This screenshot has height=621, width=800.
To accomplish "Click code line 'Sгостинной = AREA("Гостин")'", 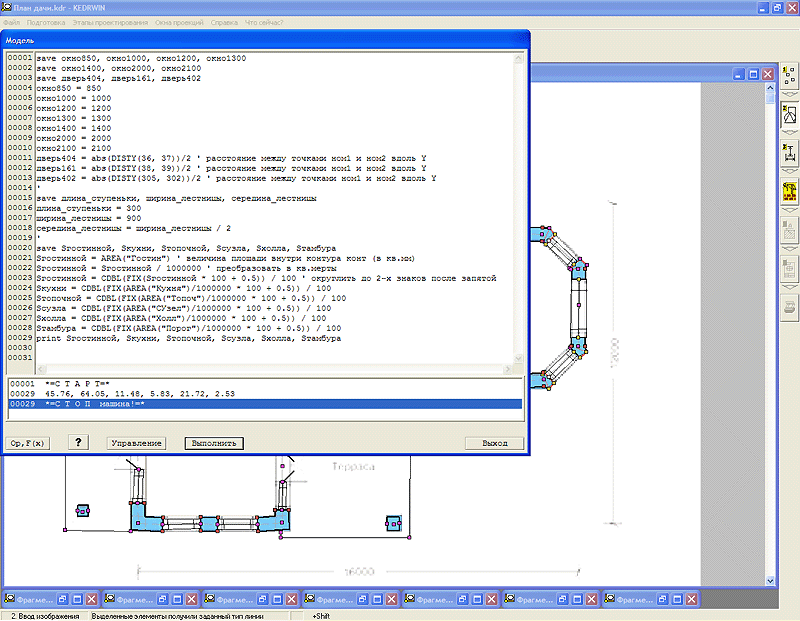I will tap(226, 258).
